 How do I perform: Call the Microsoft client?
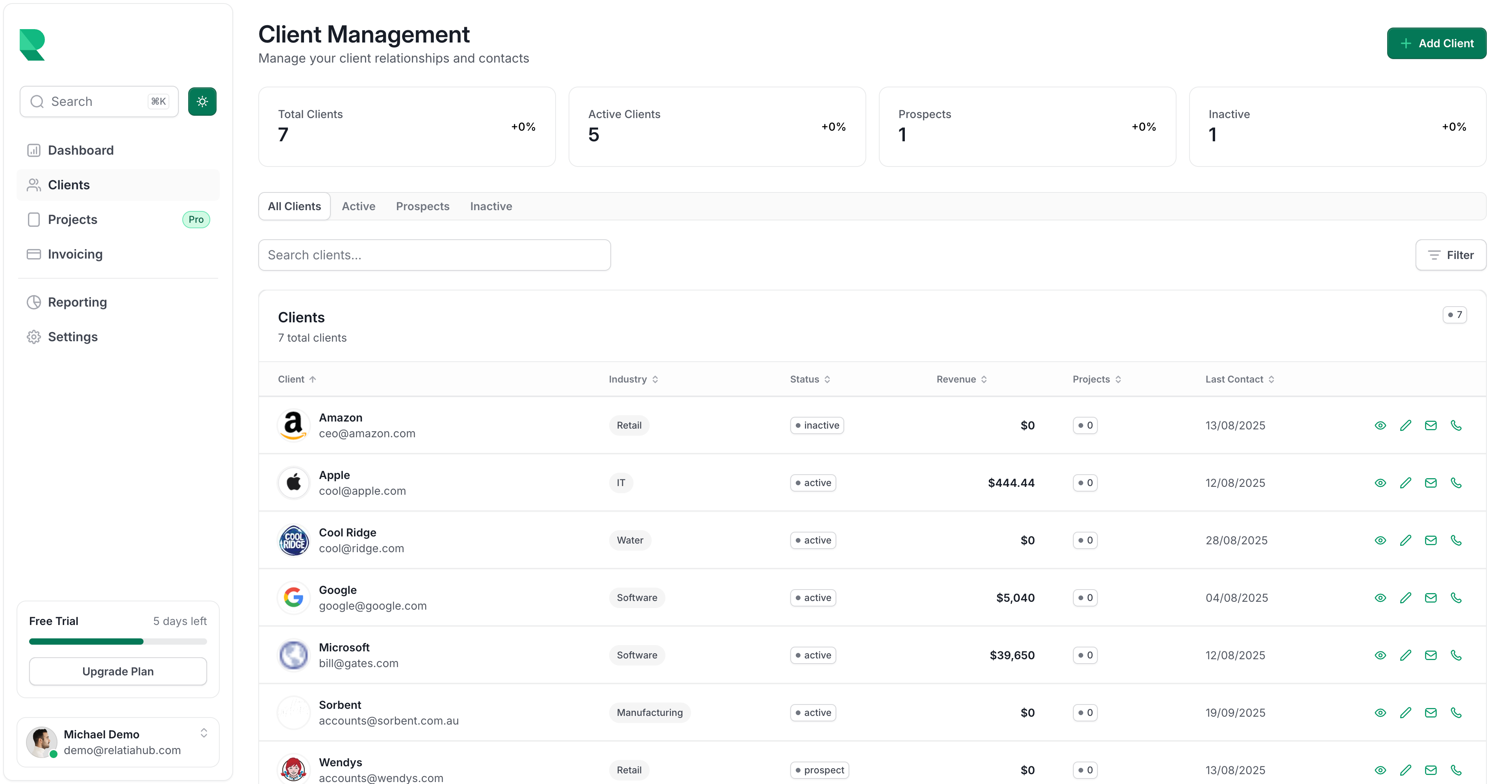[1456, 655]
